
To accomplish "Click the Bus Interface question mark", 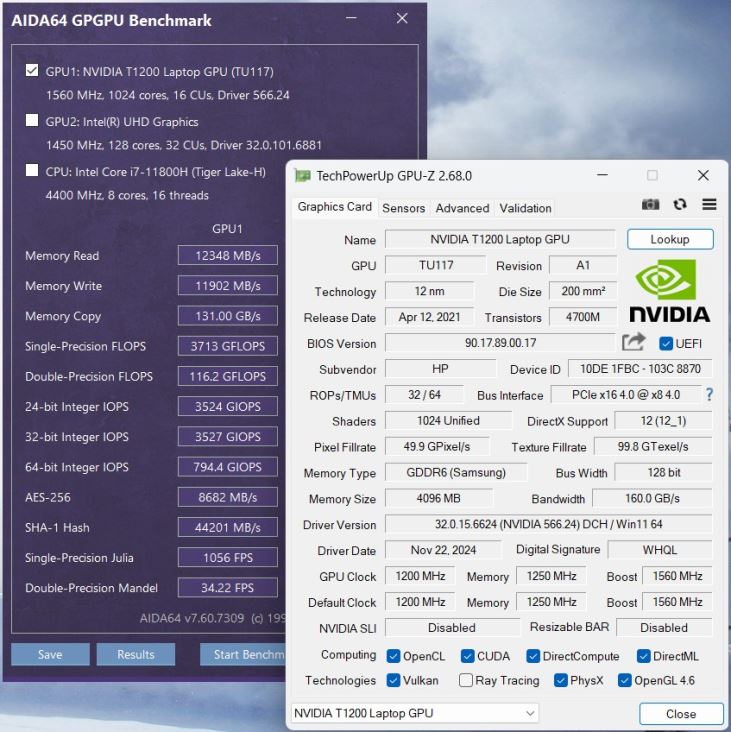I will pyautogui.click(x=709, y=395).
